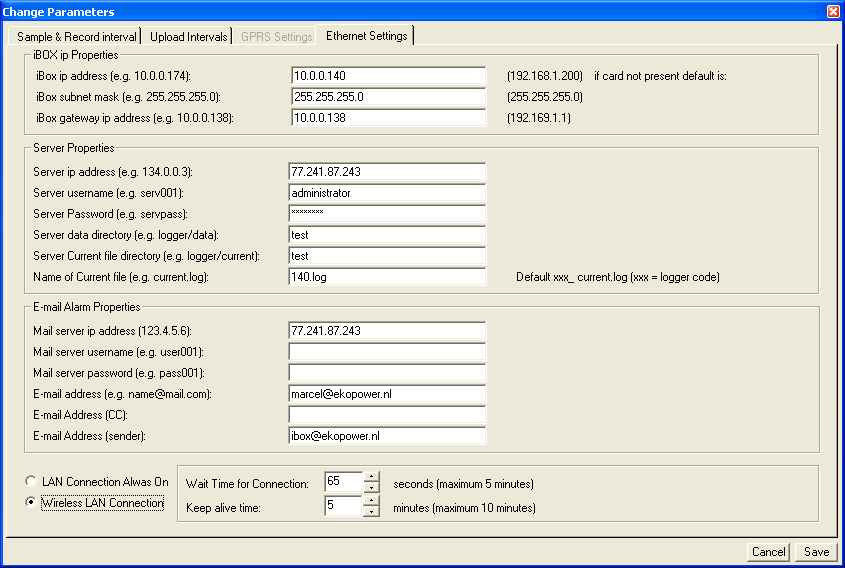This screenshot has height=568, width=845.
Task: Edit the iBox gateway ip address field
Action: pos(388,118)
